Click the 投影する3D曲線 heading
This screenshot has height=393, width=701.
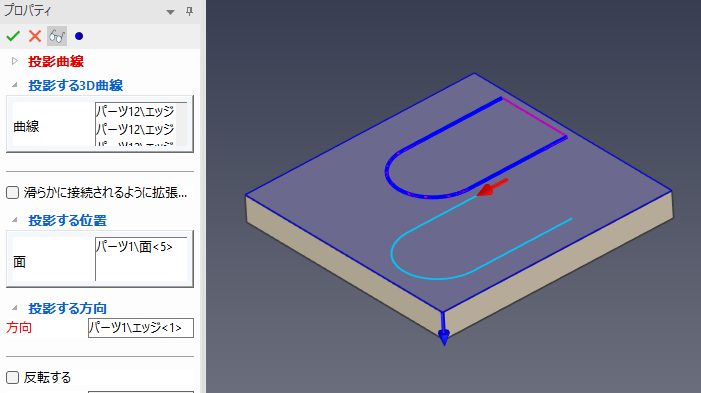pos(76,85)
